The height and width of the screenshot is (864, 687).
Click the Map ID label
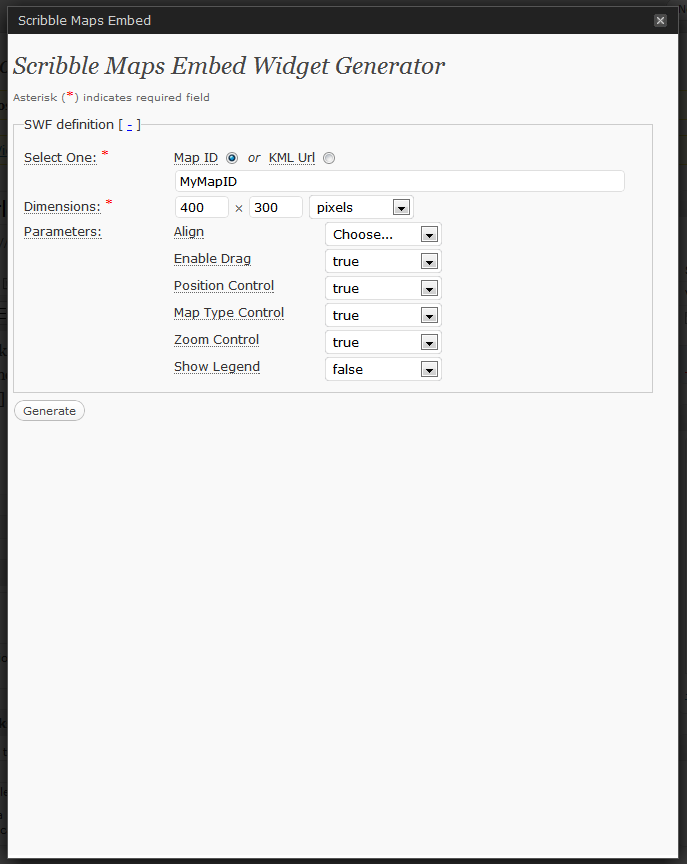click(x=196, y=158)
